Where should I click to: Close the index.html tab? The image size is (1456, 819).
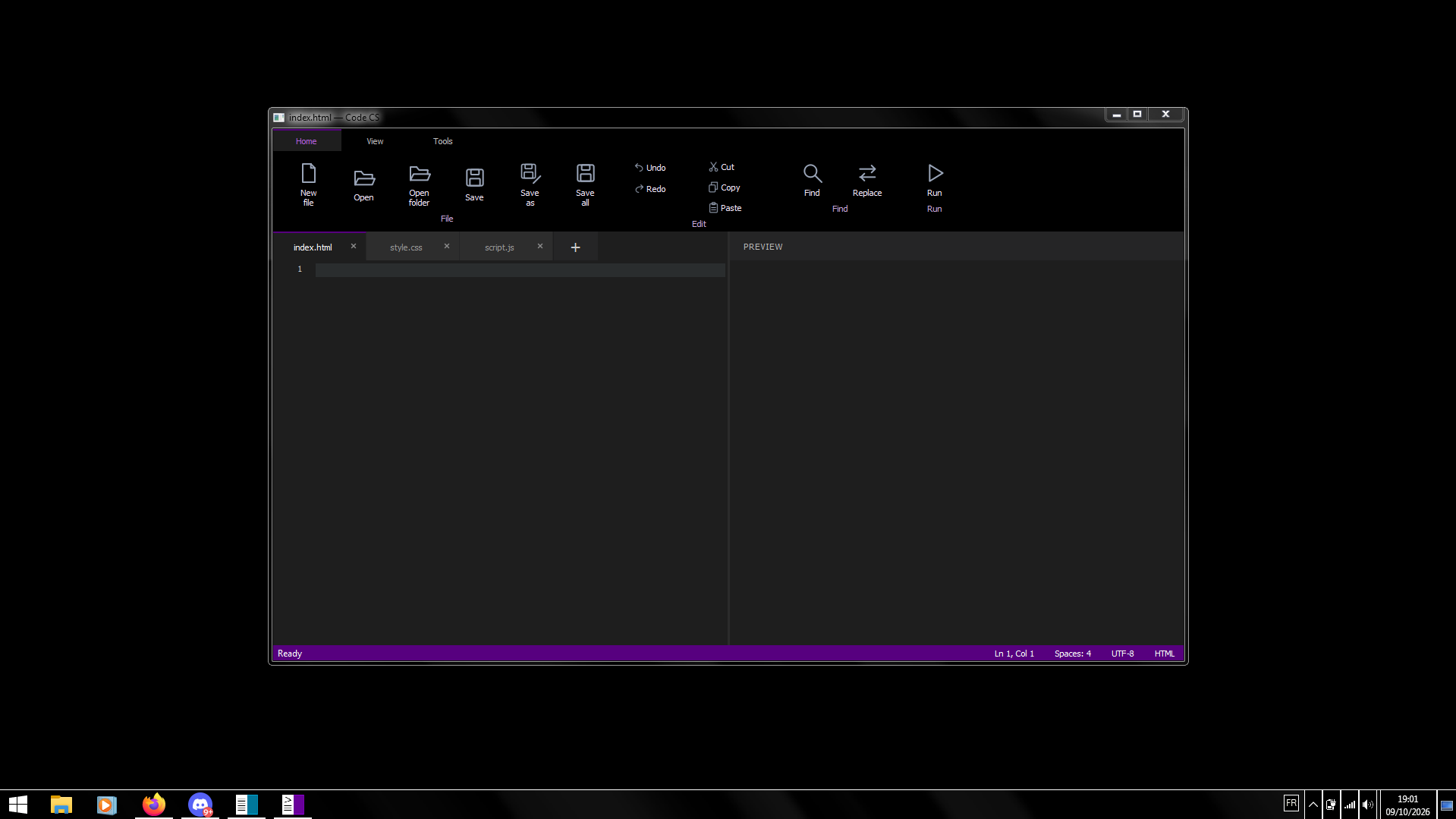[354, 247]
